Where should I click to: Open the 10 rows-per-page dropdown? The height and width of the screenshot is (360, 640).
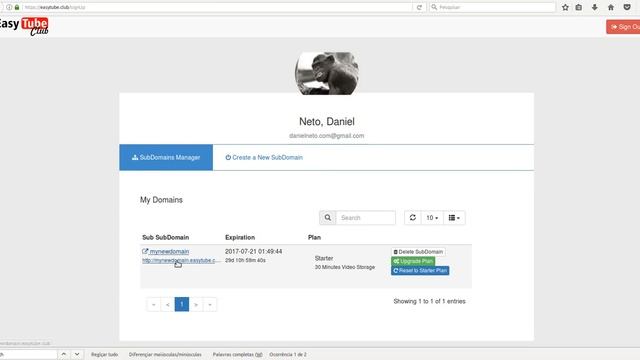pyautogui.click(x=432, y=218)
